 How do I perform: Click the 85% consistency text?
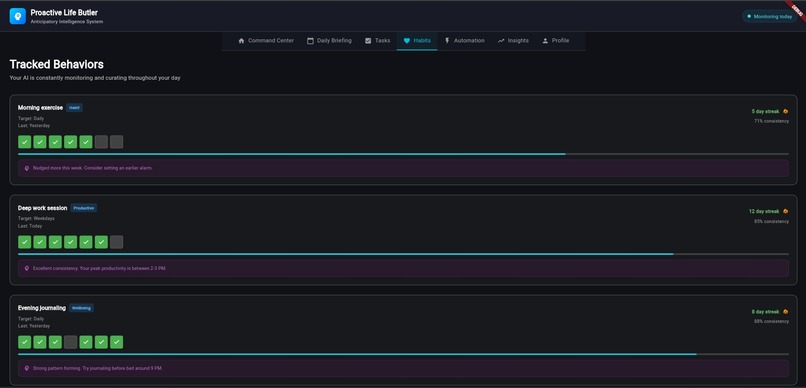pyautogui.click(x=771, y=221)
